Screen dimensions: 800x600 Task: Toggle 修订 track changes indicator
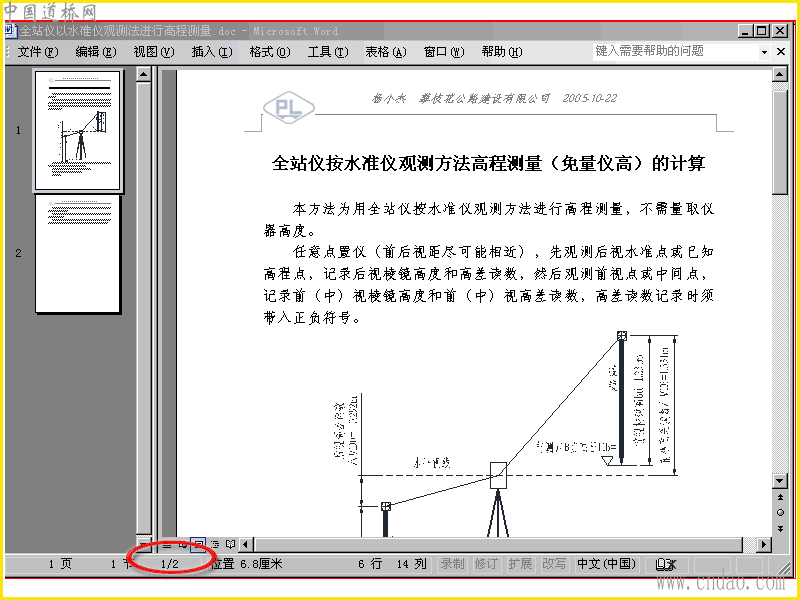click(x=486, y=564)
